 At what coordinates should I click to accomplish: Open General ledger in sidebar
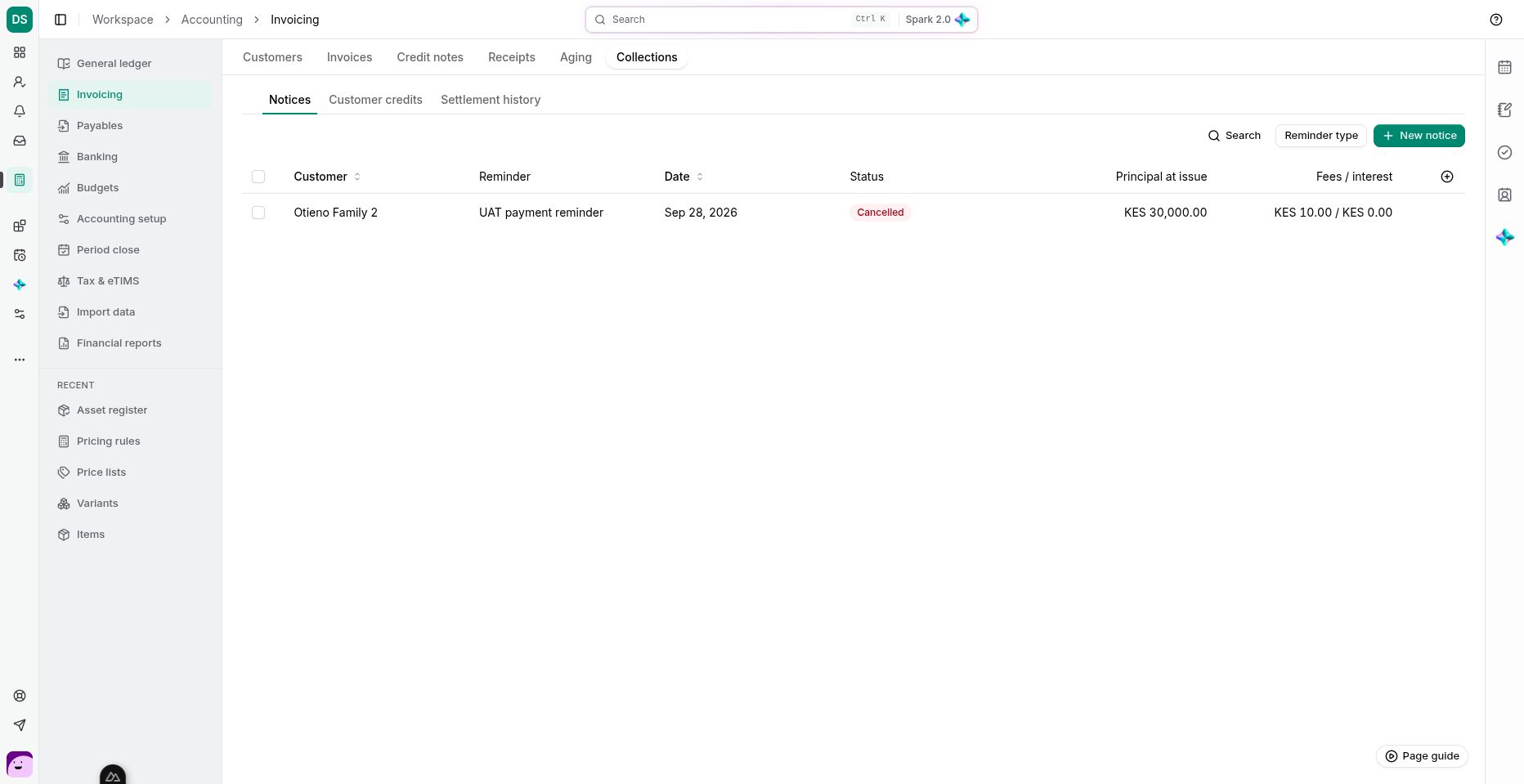pyautogui.click(x=130, y=64)
